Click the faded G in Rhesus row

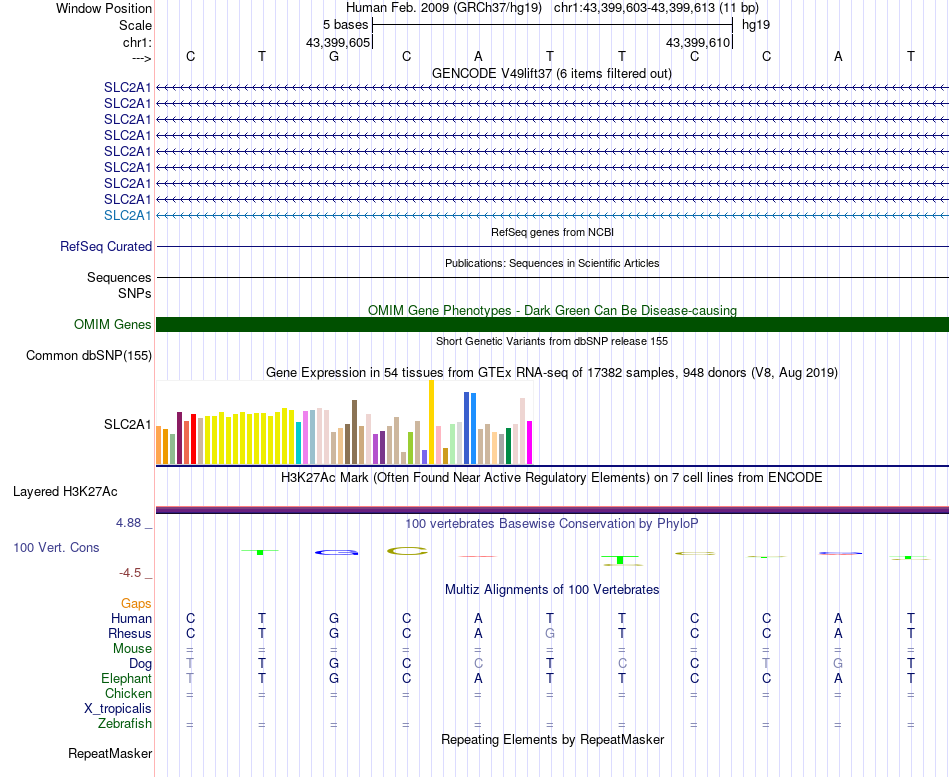[x=550, y=633]
